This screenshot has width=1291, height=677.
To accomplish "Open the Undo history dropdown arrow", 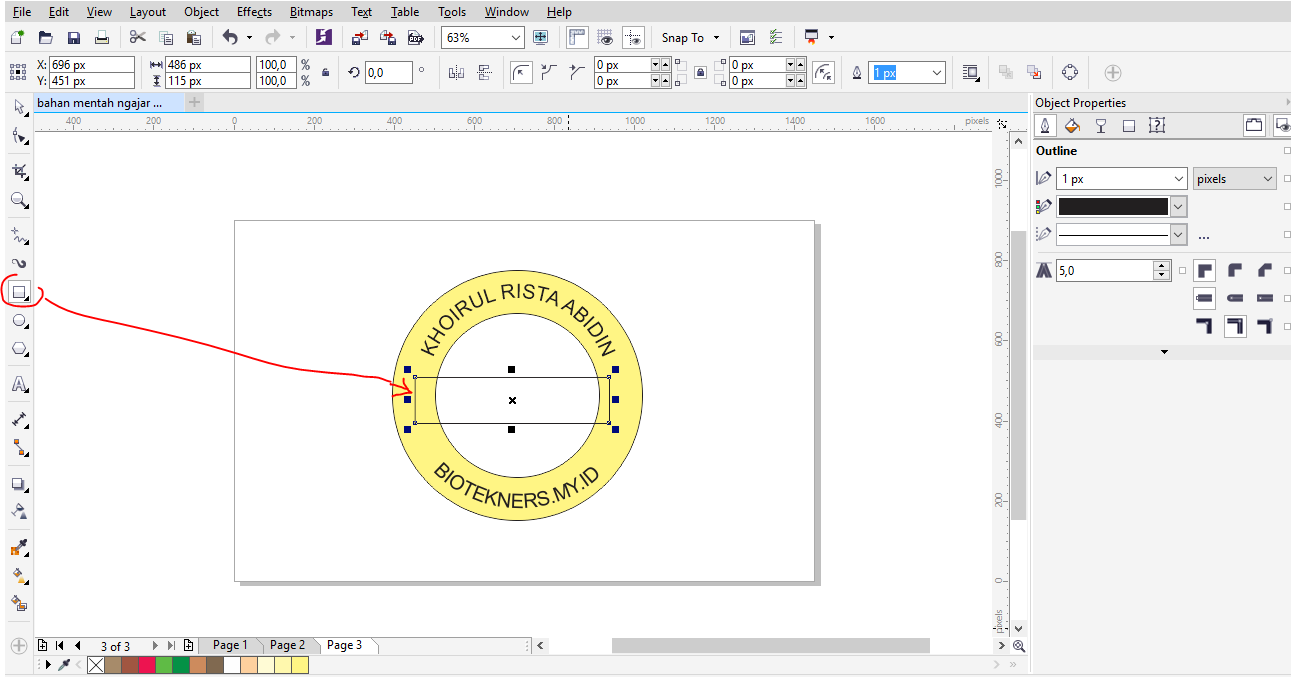I will pos(249,37).
